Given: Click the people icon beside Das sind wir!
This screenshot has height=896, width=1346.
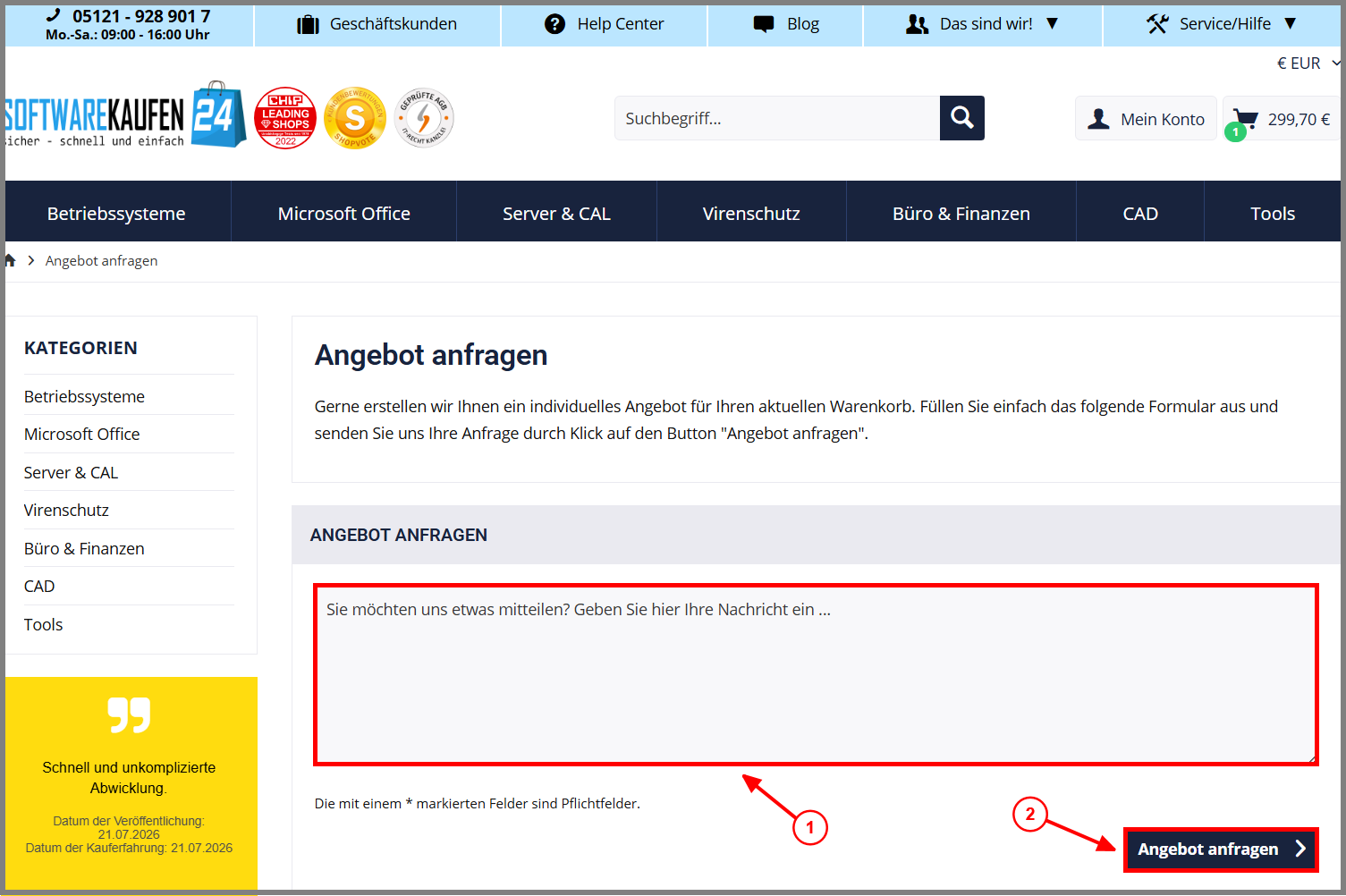Looking at the screenshot, I should 917,24.
